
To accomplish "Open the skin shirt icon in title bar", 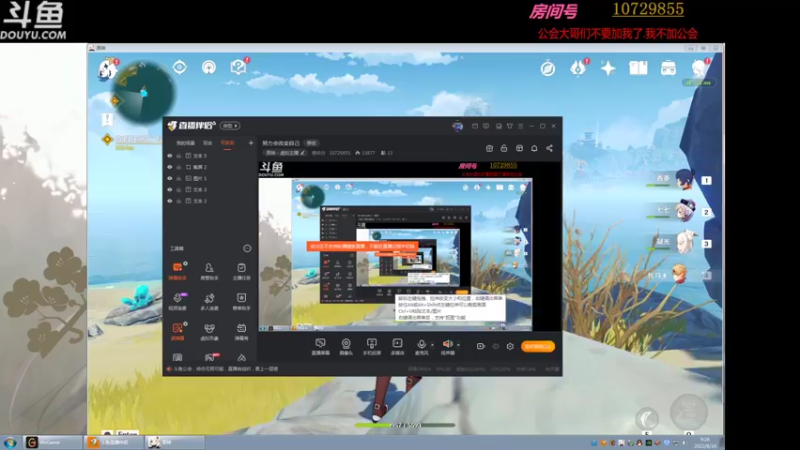I will pos(509,126).
